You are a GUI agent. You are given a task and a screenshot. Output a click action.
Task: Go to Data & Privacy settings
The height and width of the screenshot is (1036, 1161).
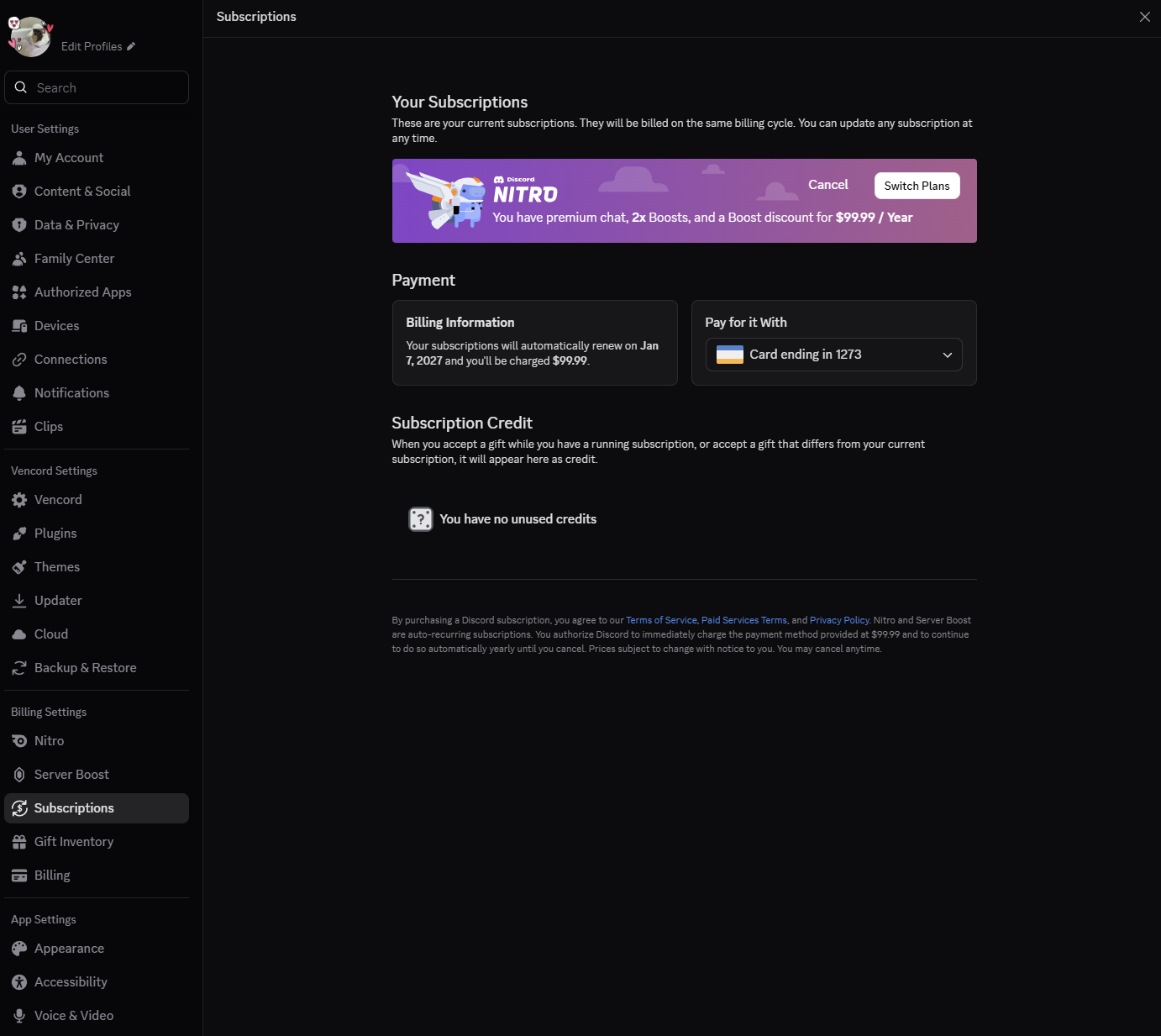(x=76, y=225)
